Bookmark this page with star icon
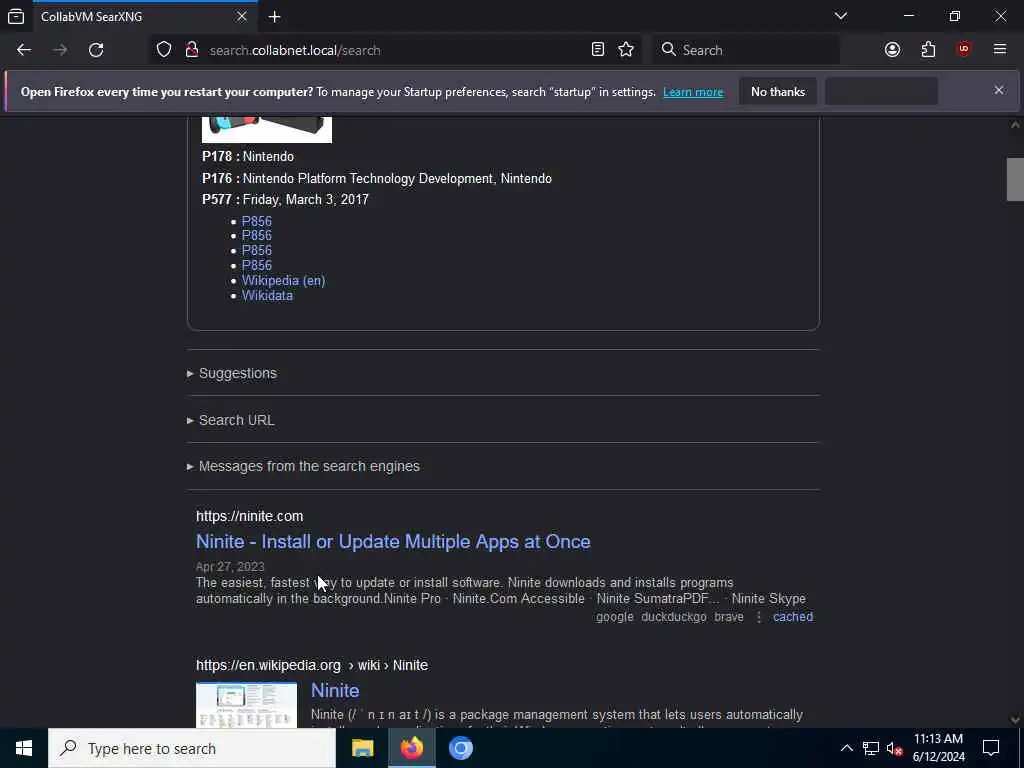The height and width of the screenshot is (768, 1024). pyautogui.click(x=626, y=50)
